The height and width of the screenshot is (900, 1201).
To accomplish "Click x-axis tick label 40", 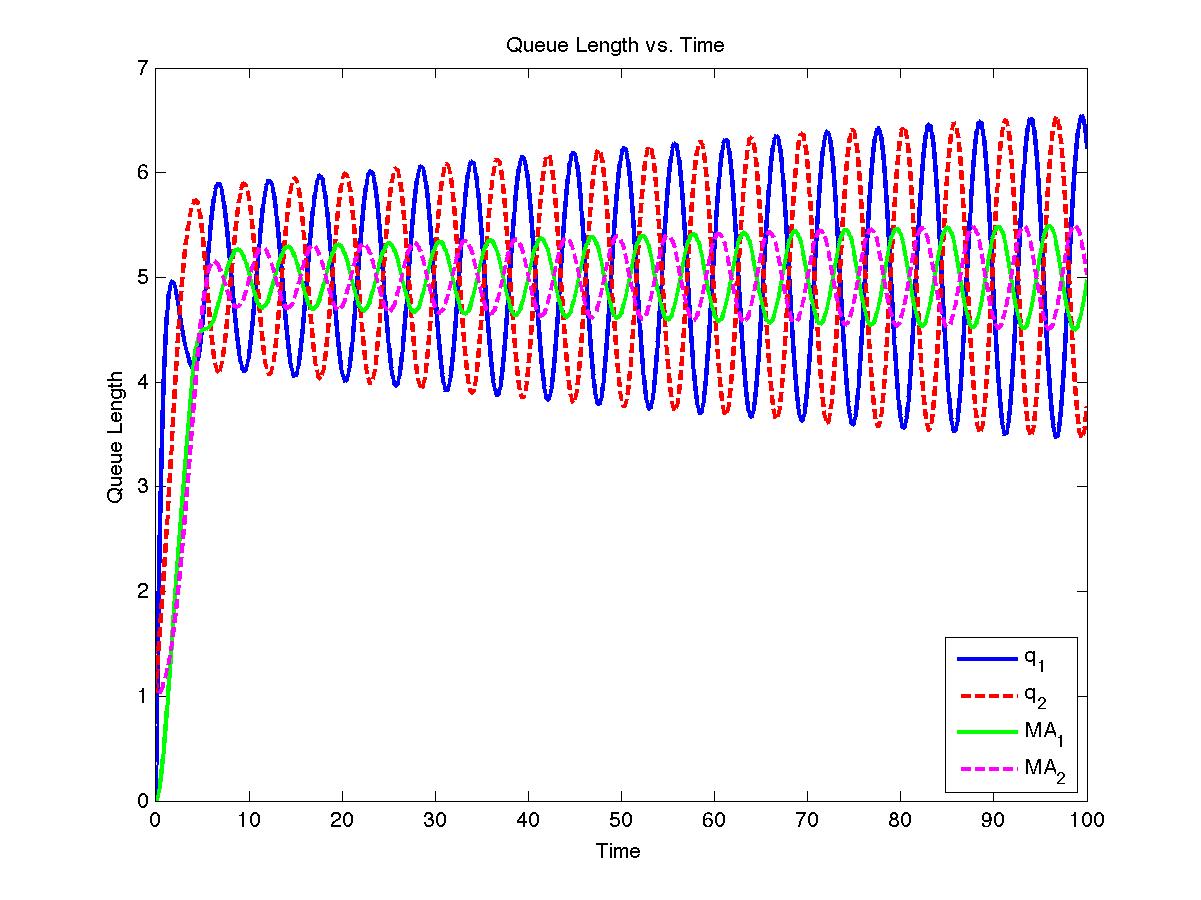I will coord(528,819).
